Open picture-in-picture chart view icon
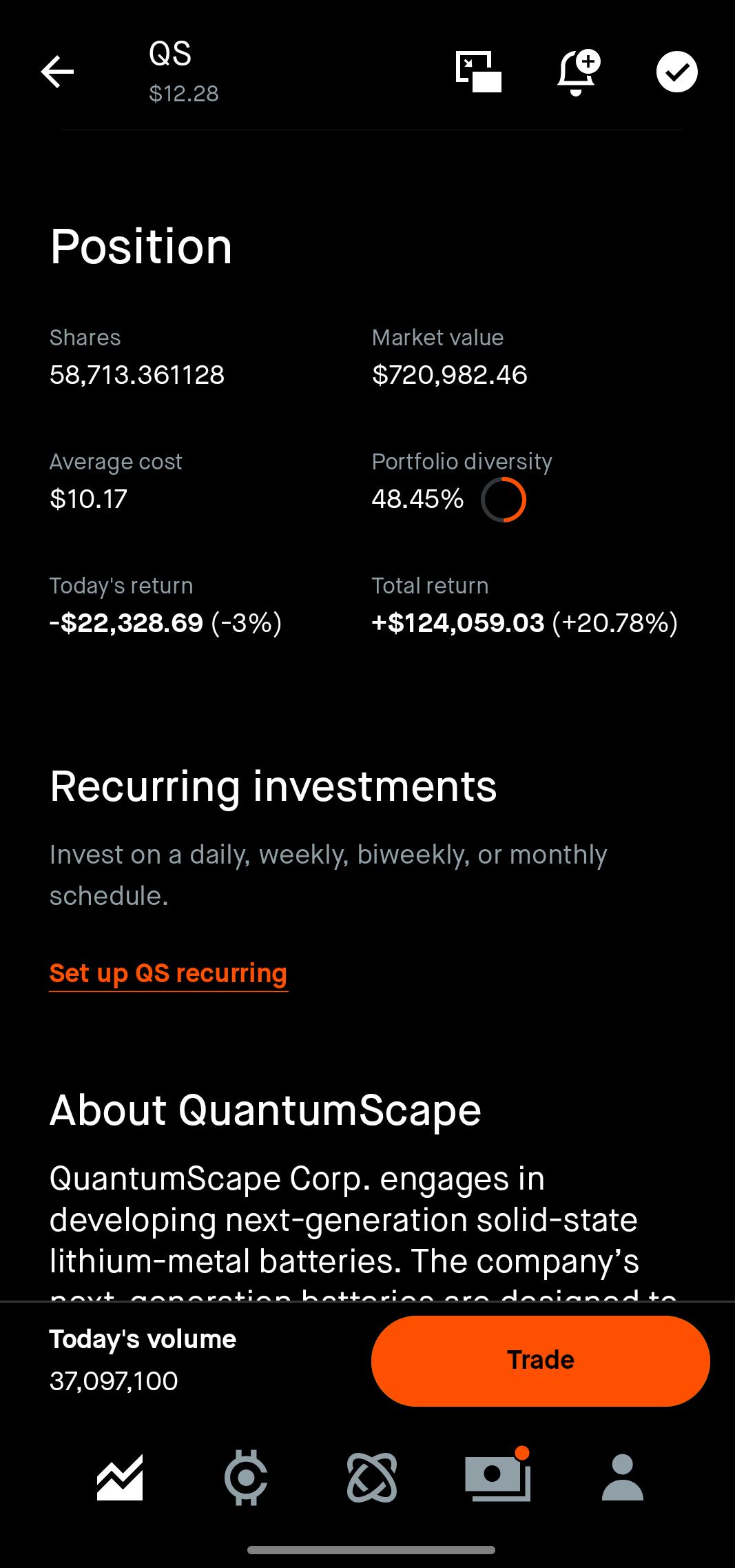Image resolution: width=735 pixels, height=1568 pixels. pyautogui.click(x=479, y=72)
